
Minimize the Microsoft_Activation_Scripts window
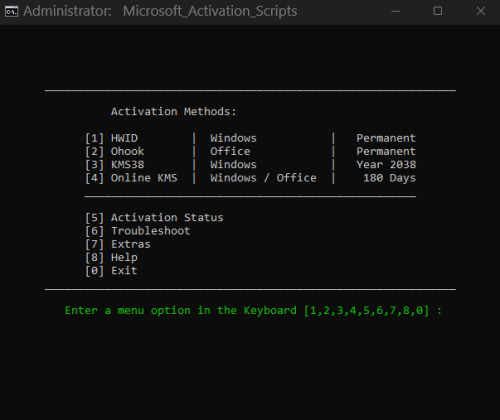395,11
